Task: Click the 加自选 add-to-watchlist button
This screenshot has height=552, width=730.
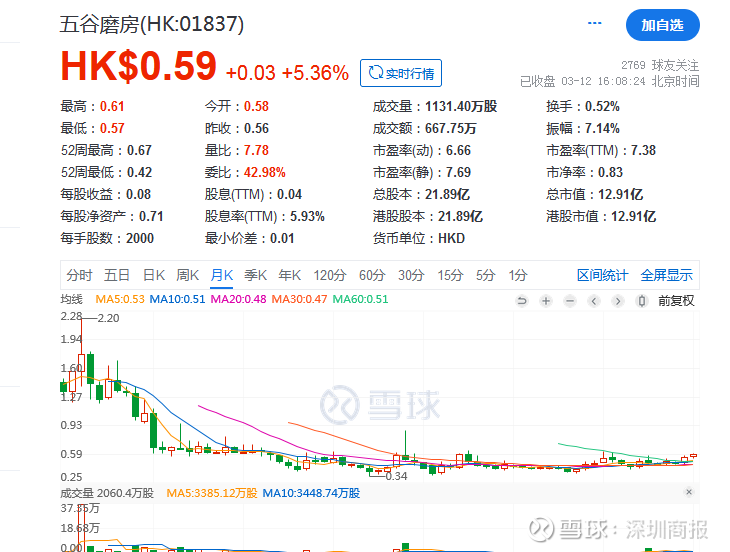Action: pyautogui.click(x=662, y=25)
